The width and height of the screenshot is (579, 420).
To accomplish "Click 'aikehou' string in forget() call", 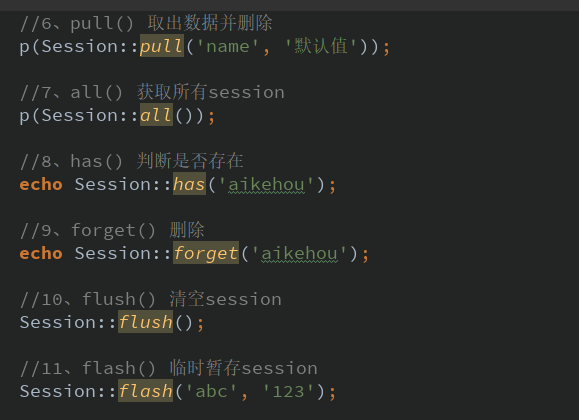I will click(x=299, y=253).
